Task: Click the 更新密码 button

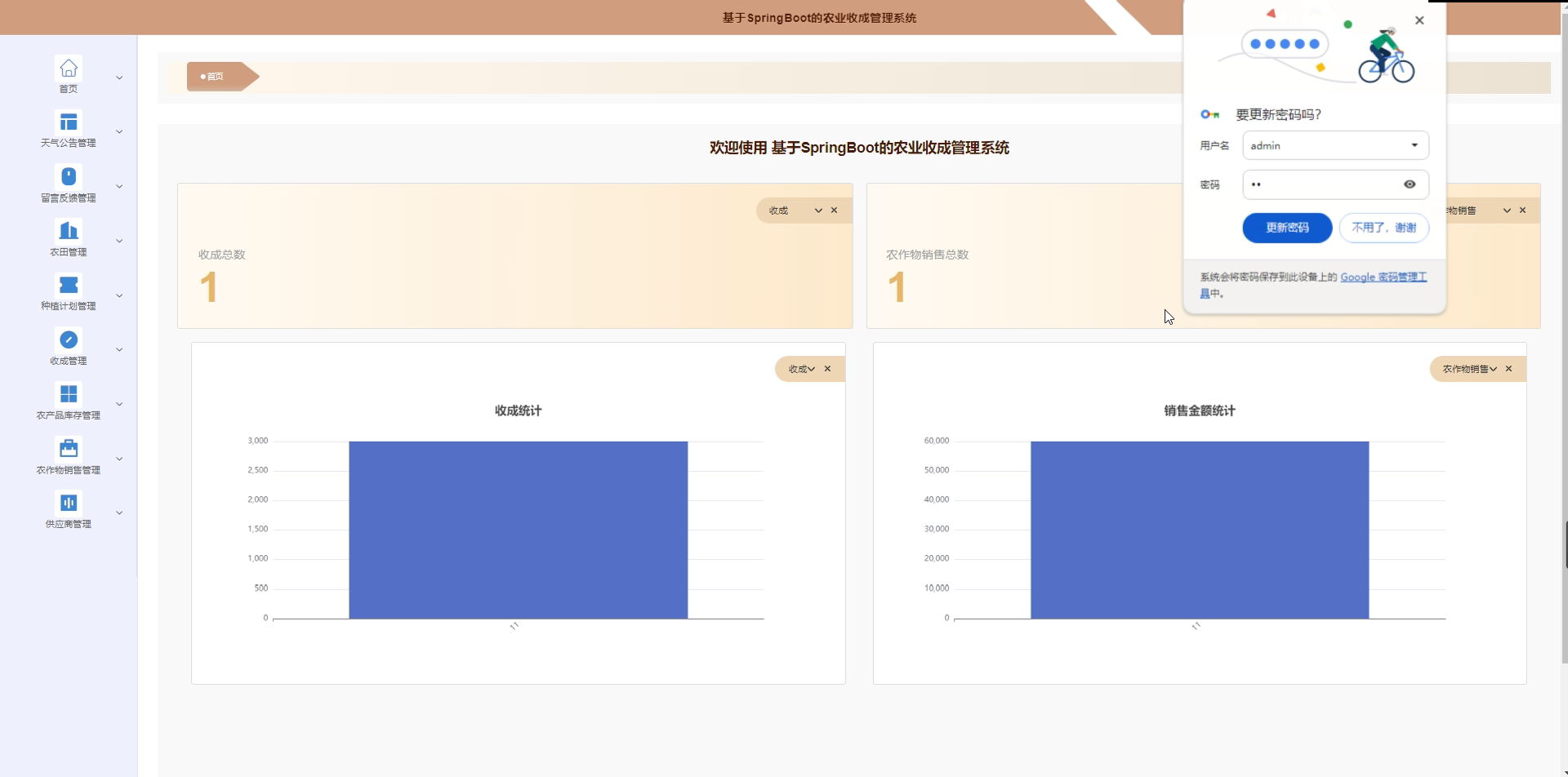Action: tap(1286, 228)
